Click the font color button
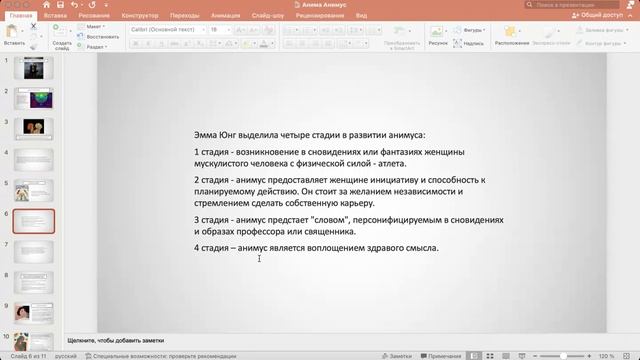The height and width of the screenshot is (360, 640). click(x=264, y=43)
